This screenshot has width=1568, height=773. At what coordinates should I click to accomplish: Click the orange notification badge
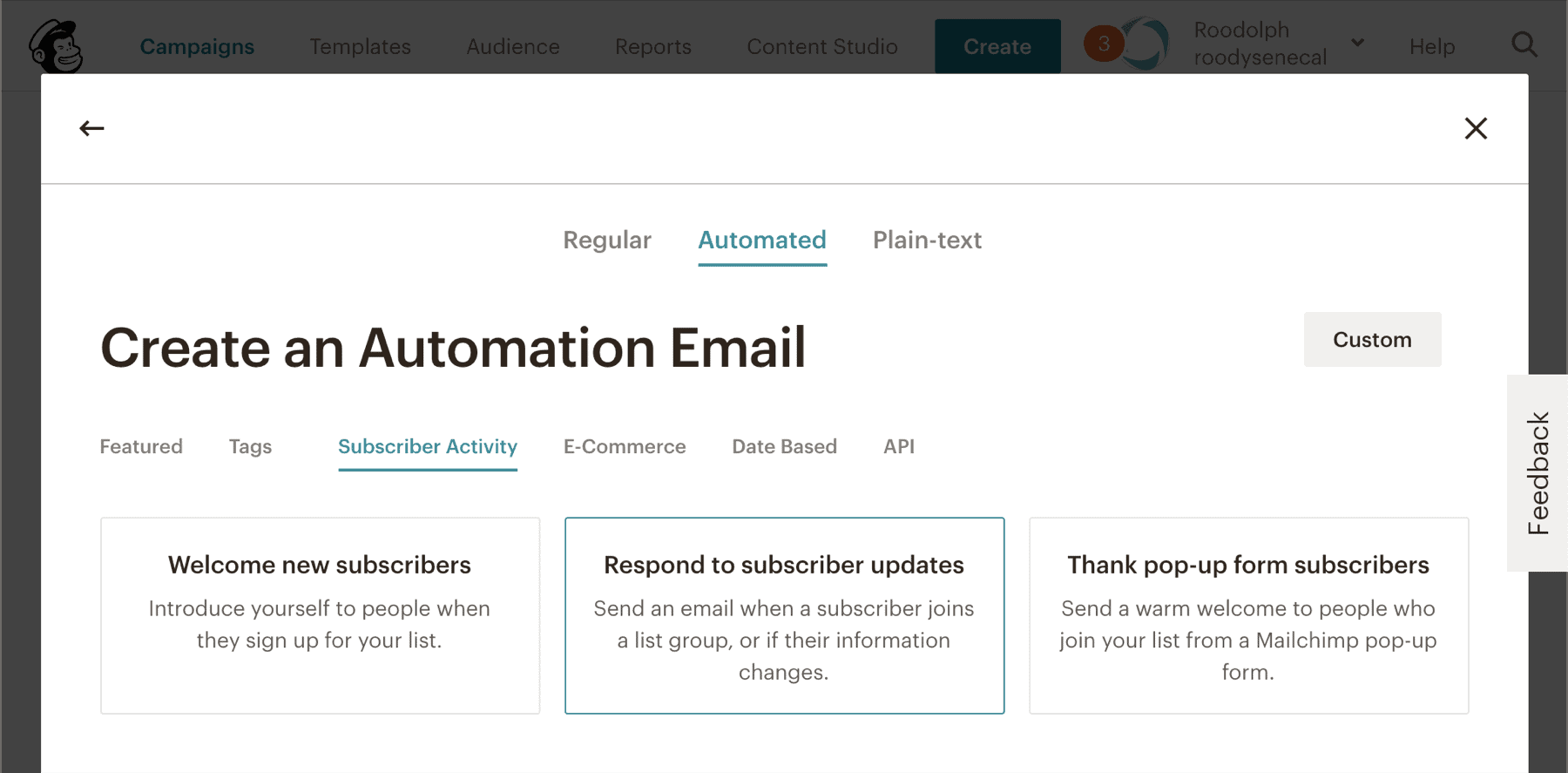point(1103,44)
